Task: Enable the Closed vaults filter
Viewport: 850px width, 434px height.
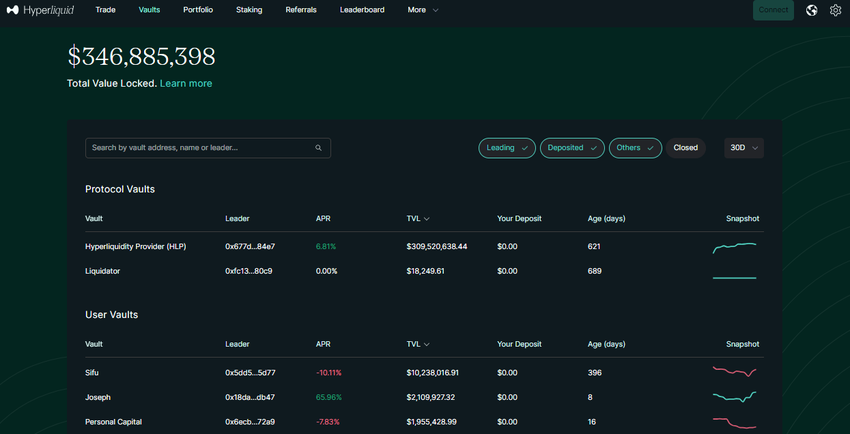Action: (x=686, y=148)
